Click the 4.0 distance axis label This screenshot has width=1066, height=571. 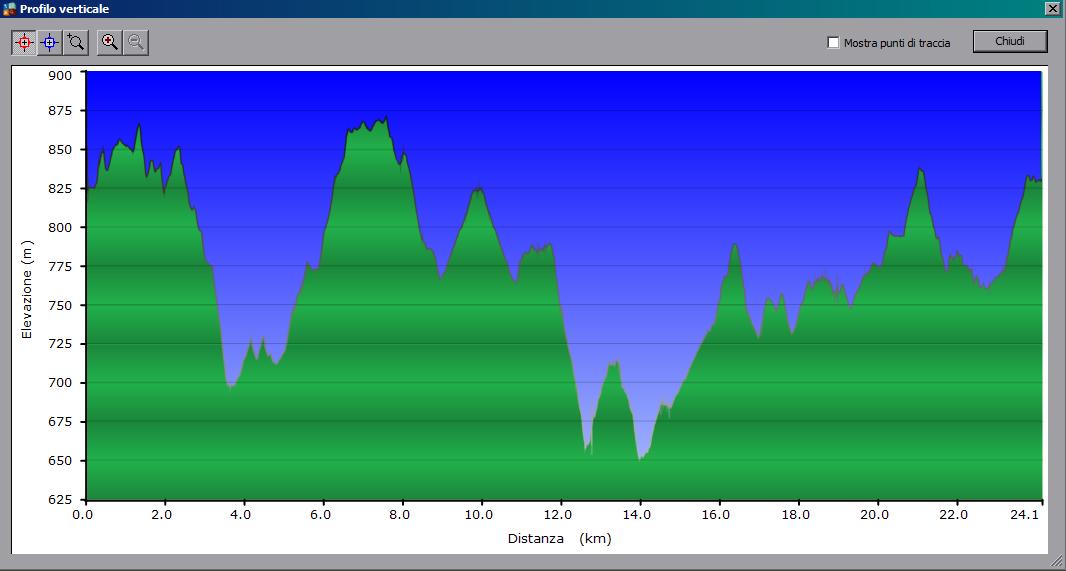tap(241, 515)
